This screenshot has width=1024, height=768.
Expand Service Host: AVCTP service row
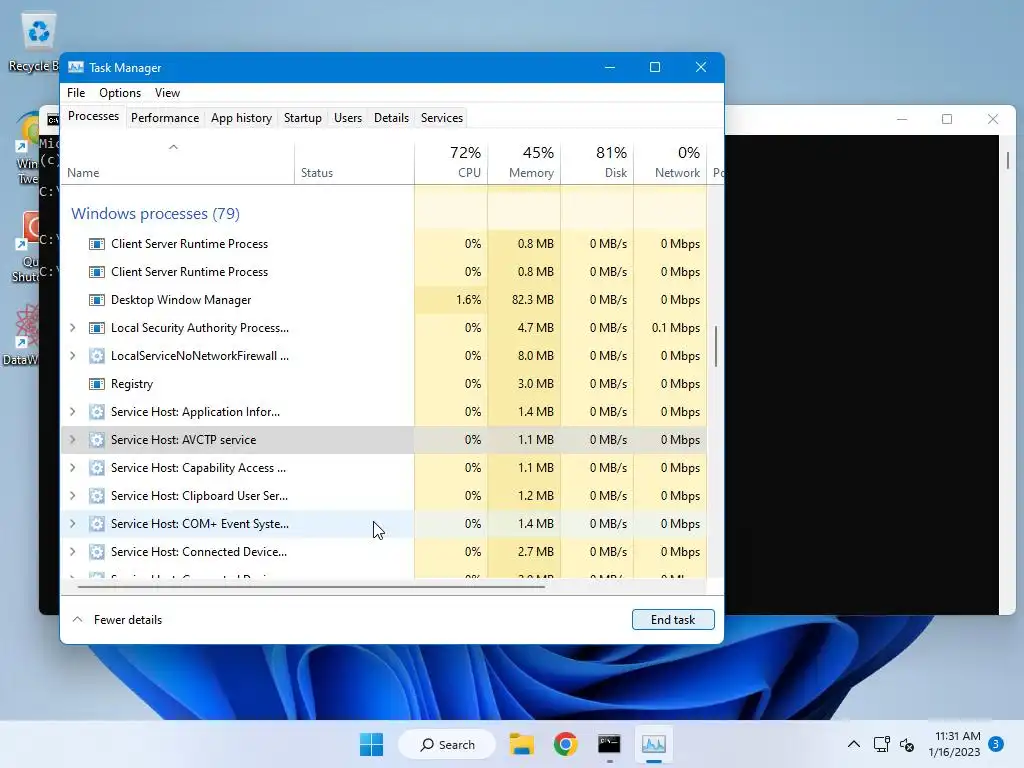(x=72, y=440)
